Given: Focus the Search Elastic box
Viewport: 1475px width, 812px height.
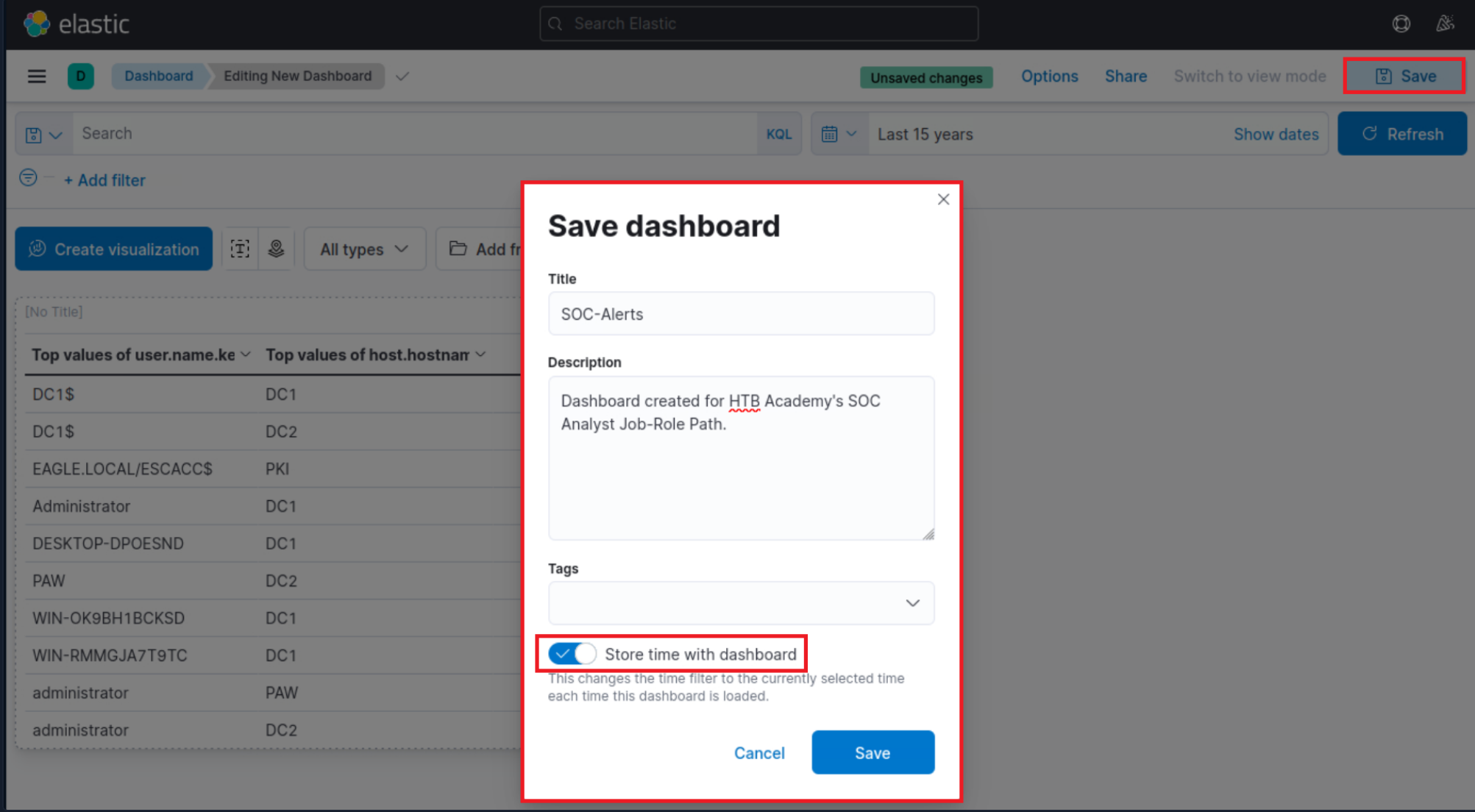Looking at the screenshot, I should (758, 24).
